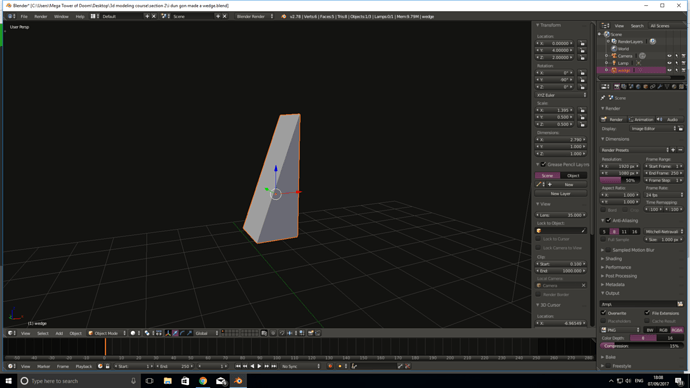Open the 3D view Select menu
Image resolution: width=690 pixels, height=388 pixels.
pos(43,333)
